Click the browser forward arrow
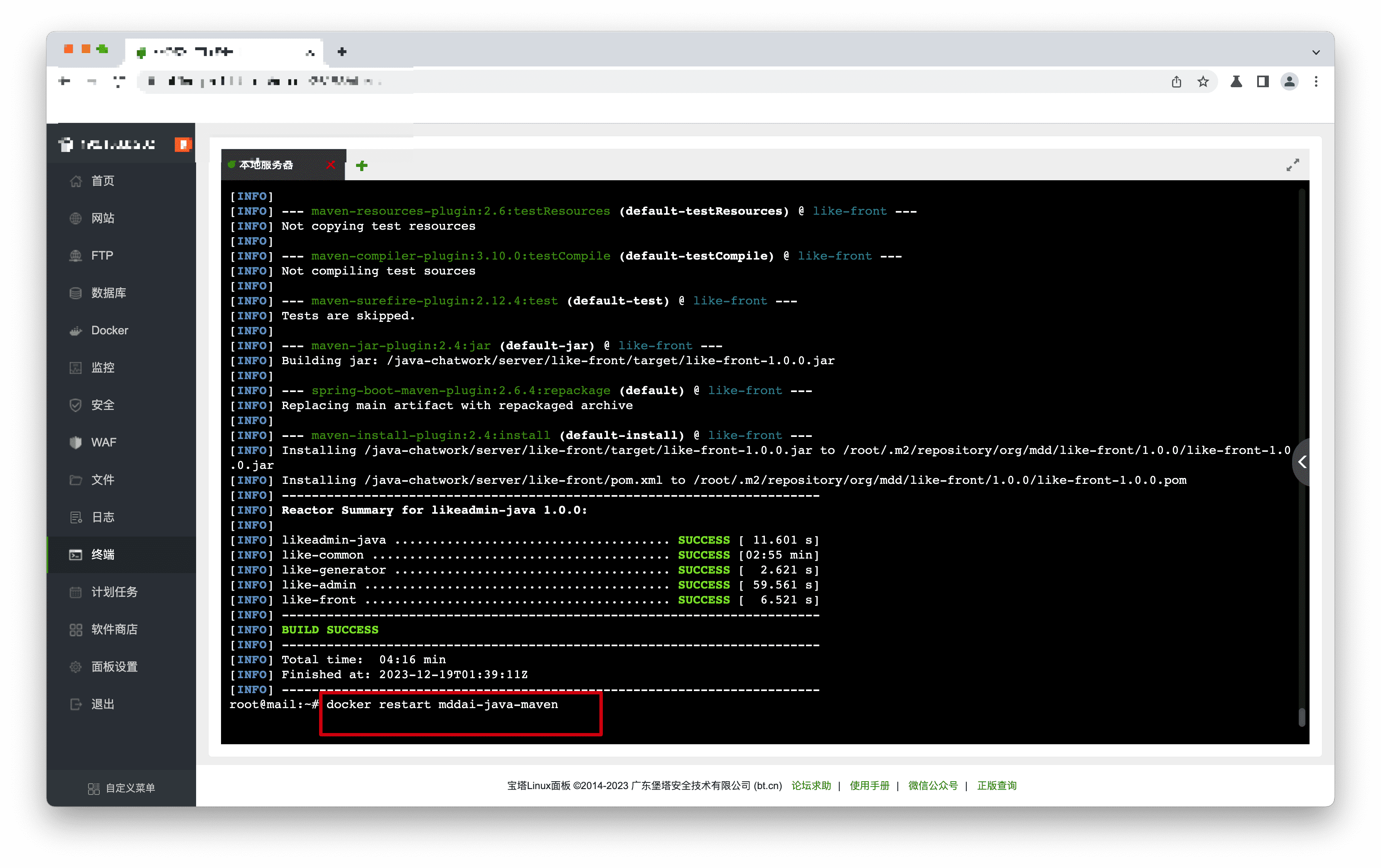 92,81
